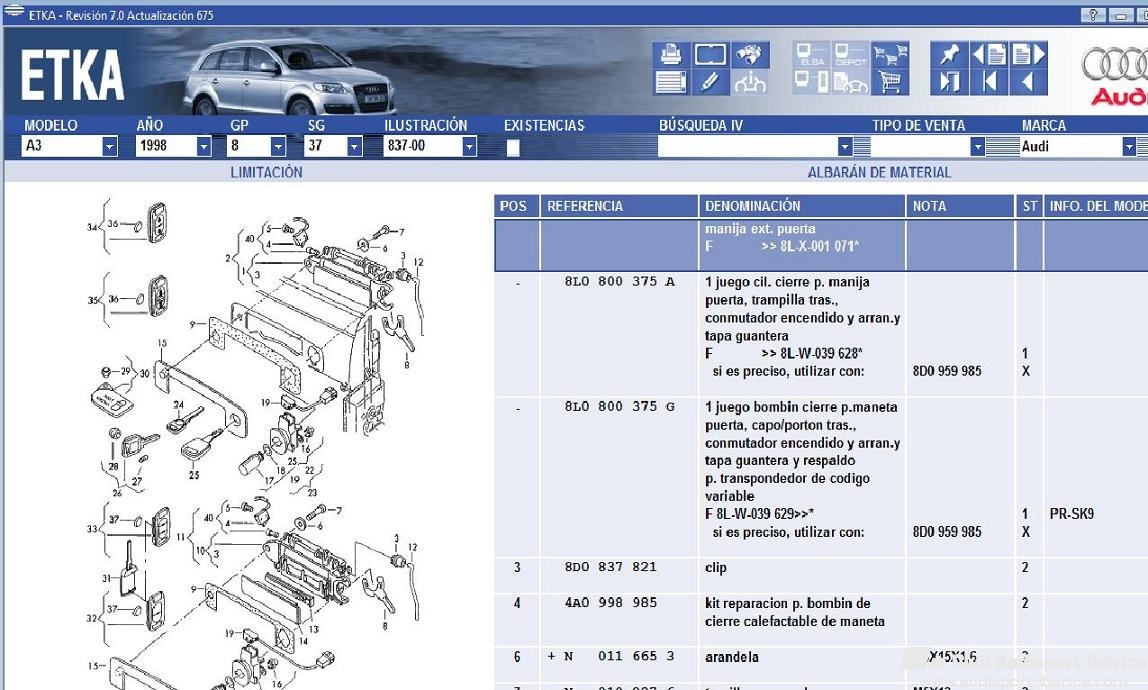Click the multiple shopping carts icon
Image resolution: width=1148 pixels, height=690 pixels.
[x=890, y=55]
